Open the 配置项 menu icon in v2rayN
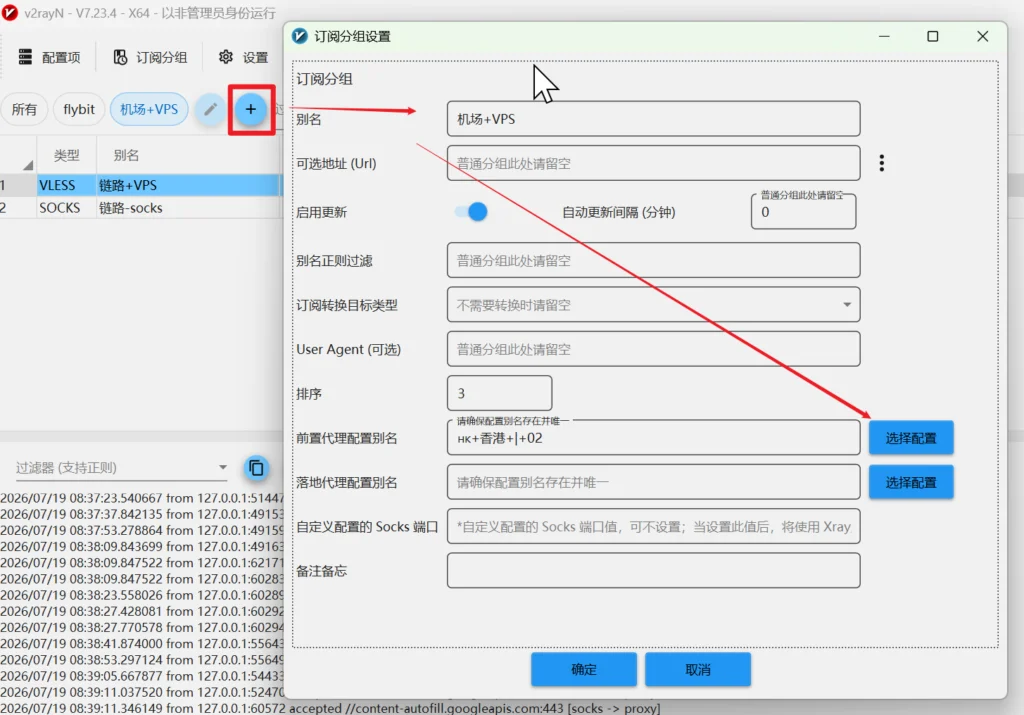This screenshot has height=715, width=1024. point(25,57)
